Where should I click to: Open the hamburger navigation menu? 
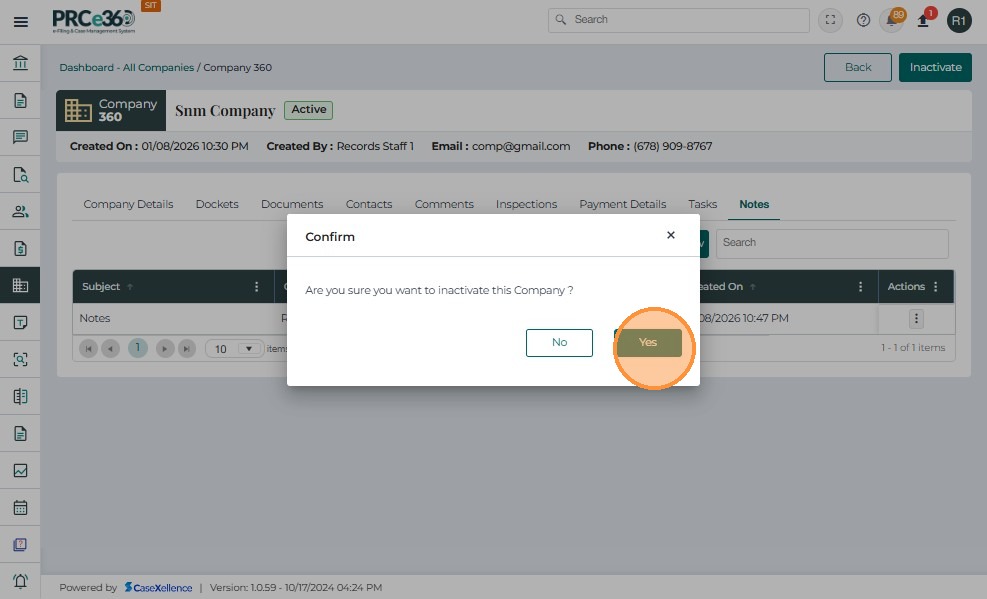tap(21, 22)
